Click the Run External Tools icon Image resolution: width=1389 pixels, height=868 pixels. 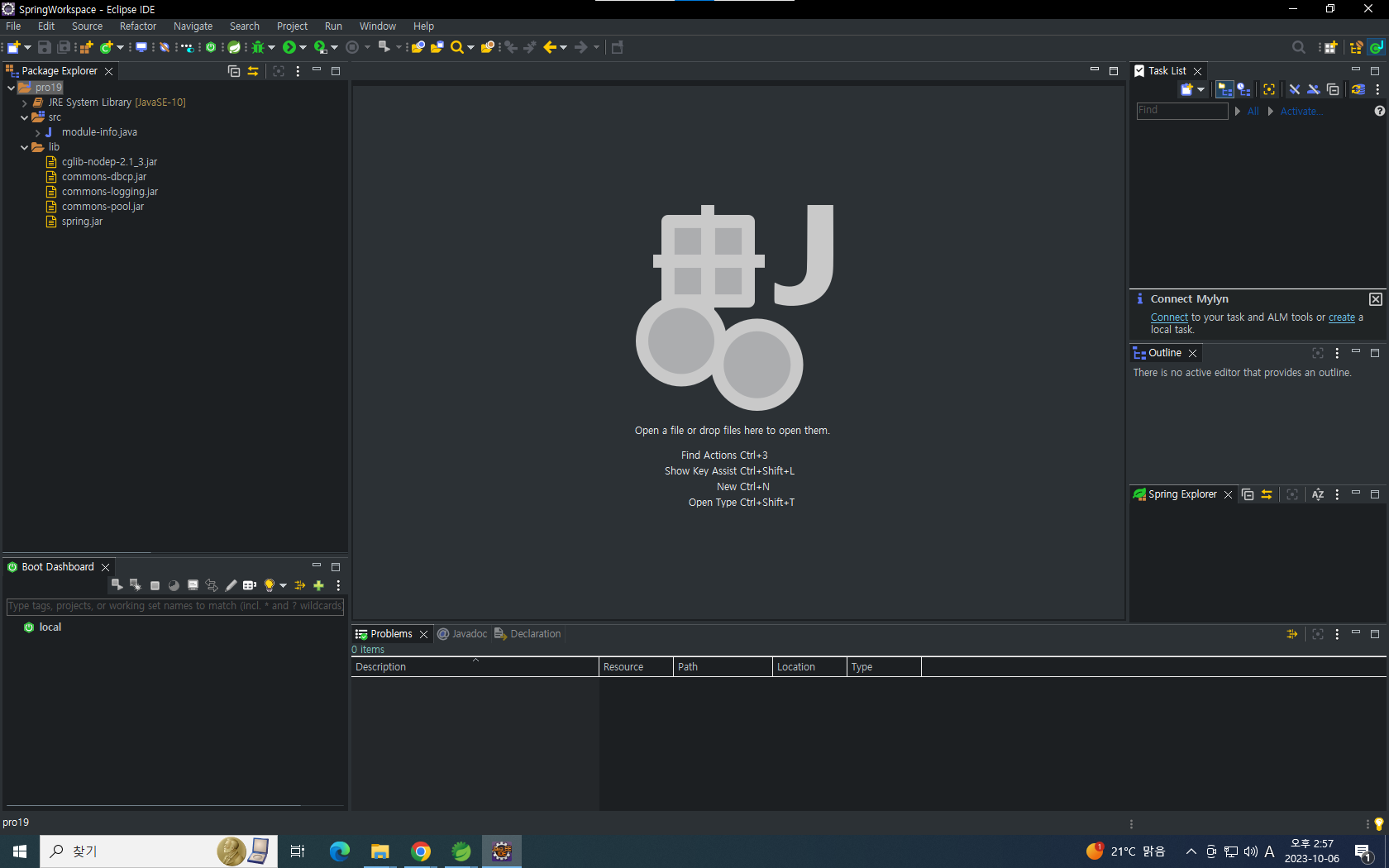point(320,47)
